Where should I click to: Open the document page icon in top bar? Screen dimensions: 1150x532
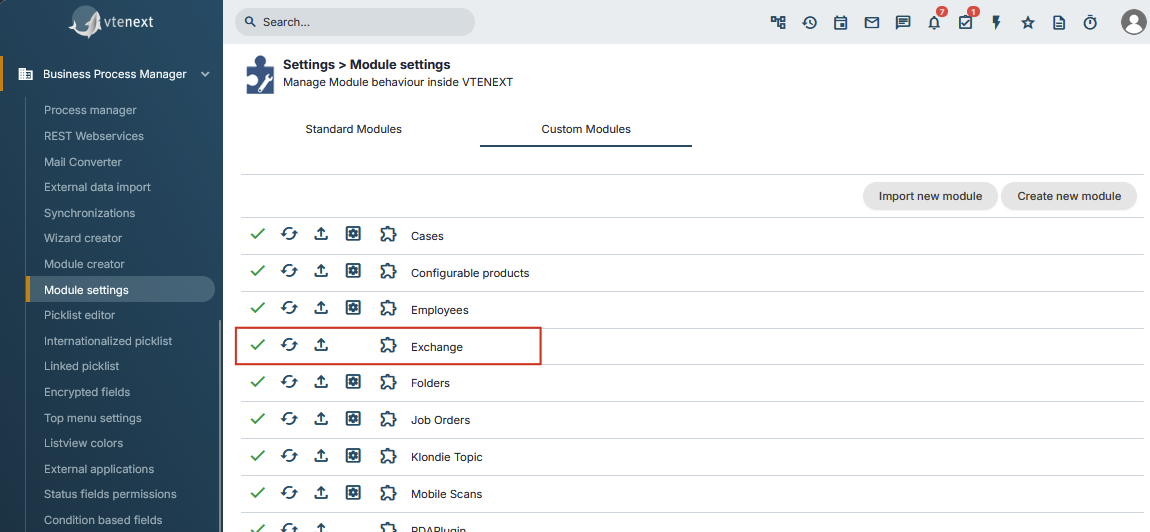(1058, 23)
